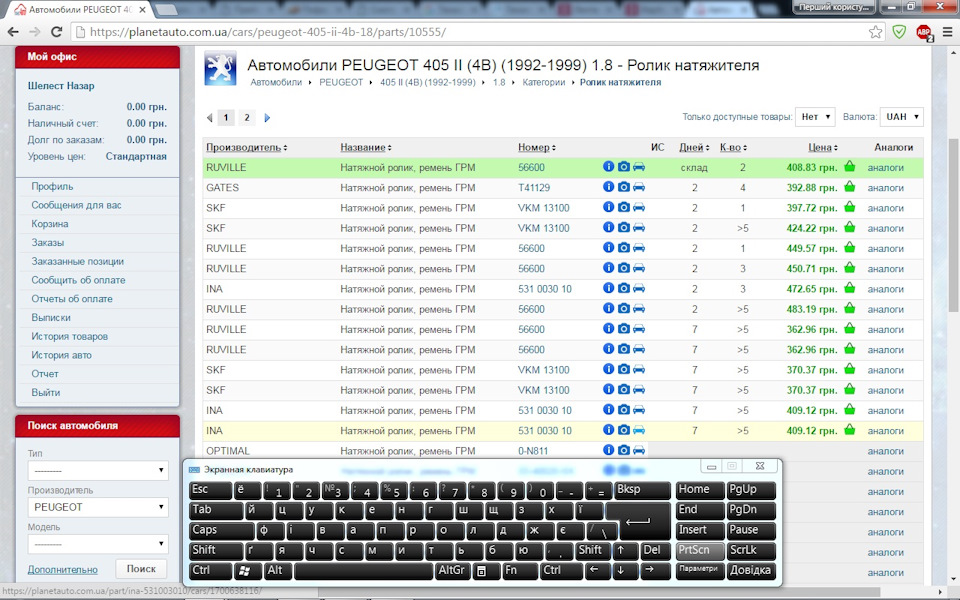Sort by Цена column
The height and width of the screenshot is (600, 960).
(822, 147)
